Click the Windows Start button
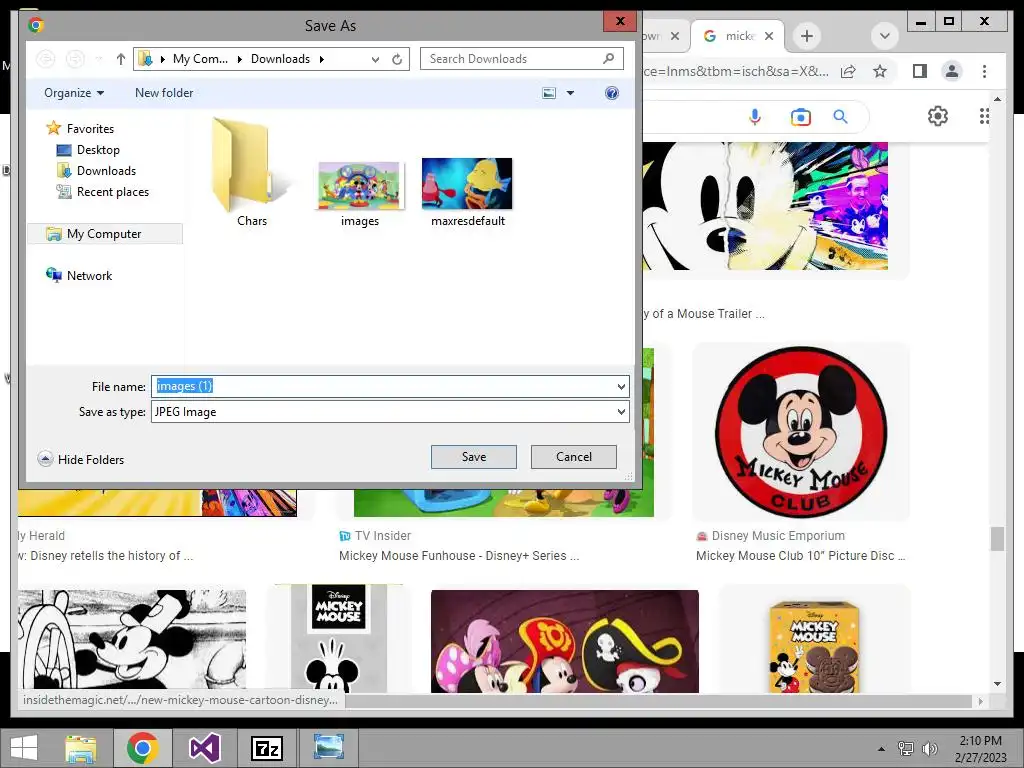Image resolution: width=1024 pixels, height=768 pixels. pyautogui.click(x=24, y=748)
